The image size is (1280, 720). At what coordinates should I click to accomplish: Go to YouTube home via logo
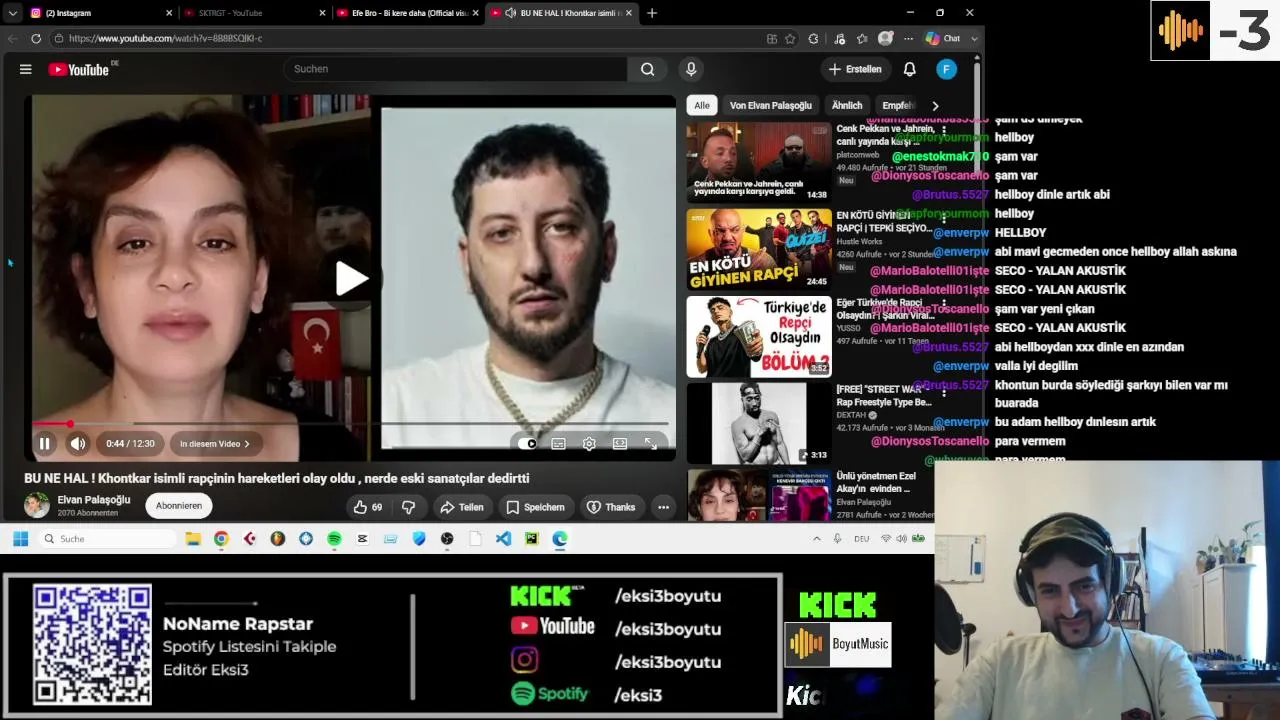point(79,69)
